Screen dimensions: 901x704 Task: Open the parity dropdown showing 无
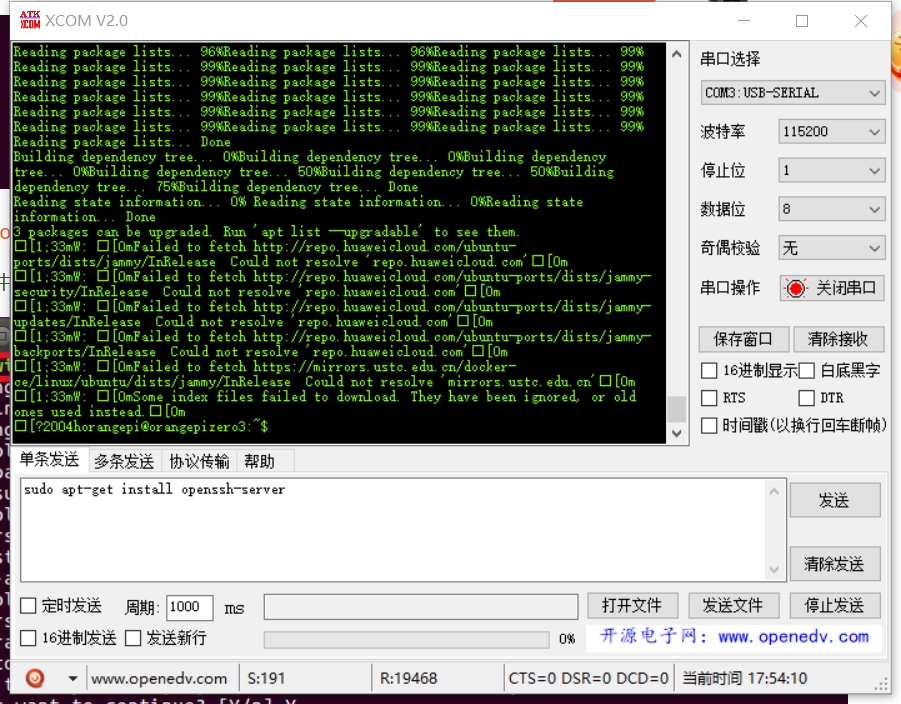pos(831,248)
